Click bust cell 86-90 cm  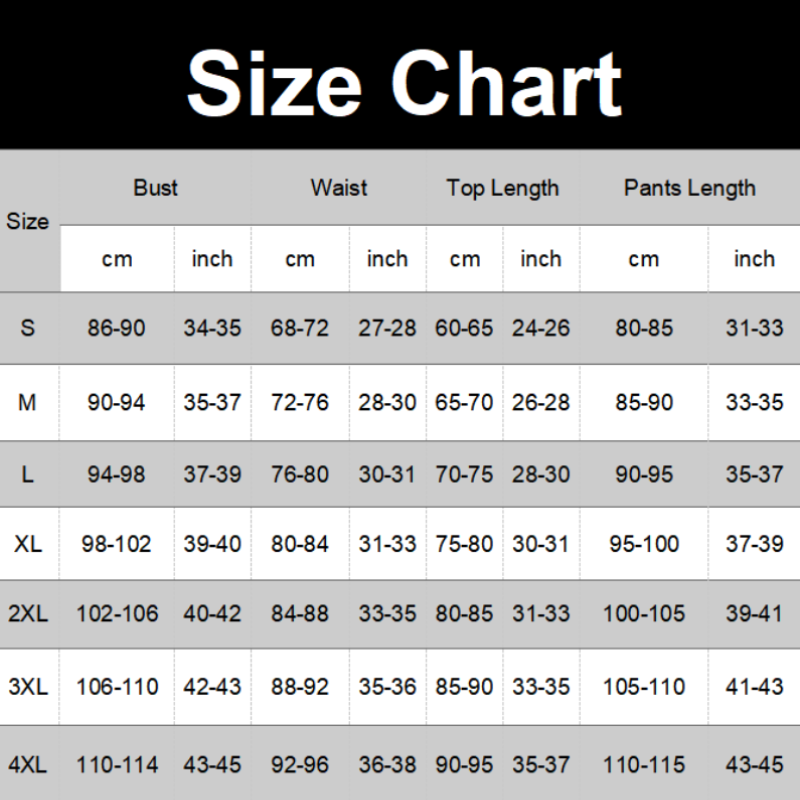pyautogui.click(x=117, y=328)
